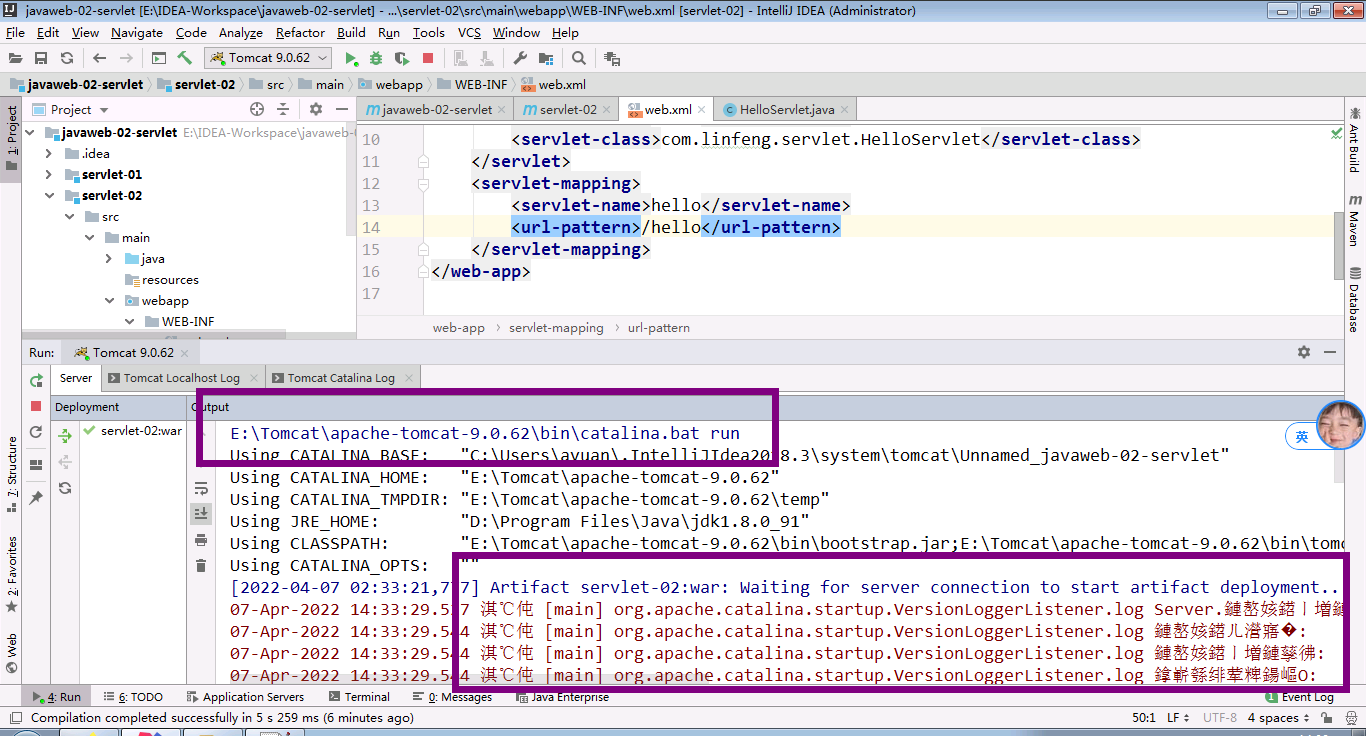The width and height of the screenshot is (1366, 736).
Task: Run Tomcat with the green play icon
Action: [x=351, y=58]
